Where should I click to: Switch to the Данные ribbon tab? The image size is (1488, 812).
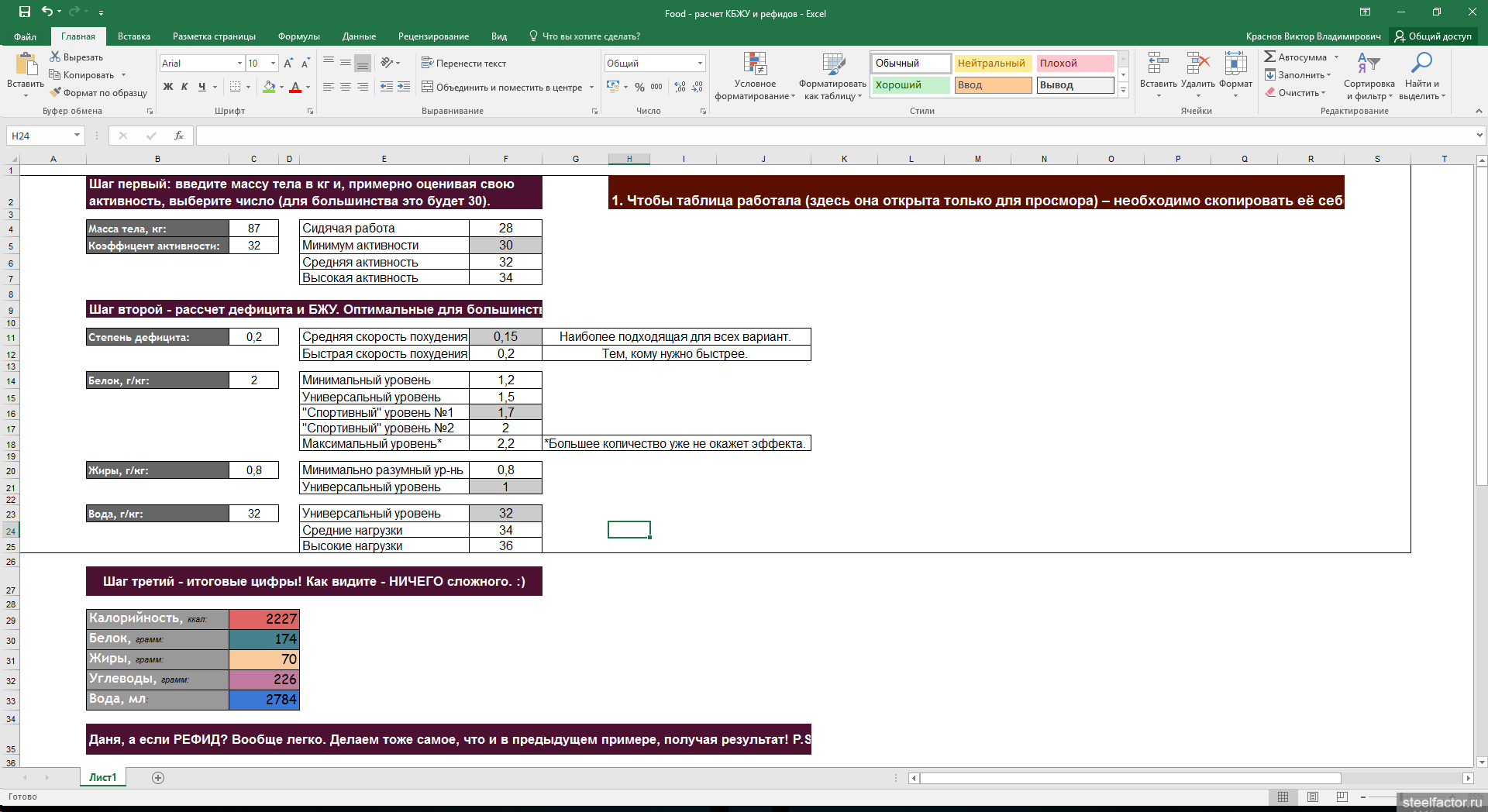[359, 36]
